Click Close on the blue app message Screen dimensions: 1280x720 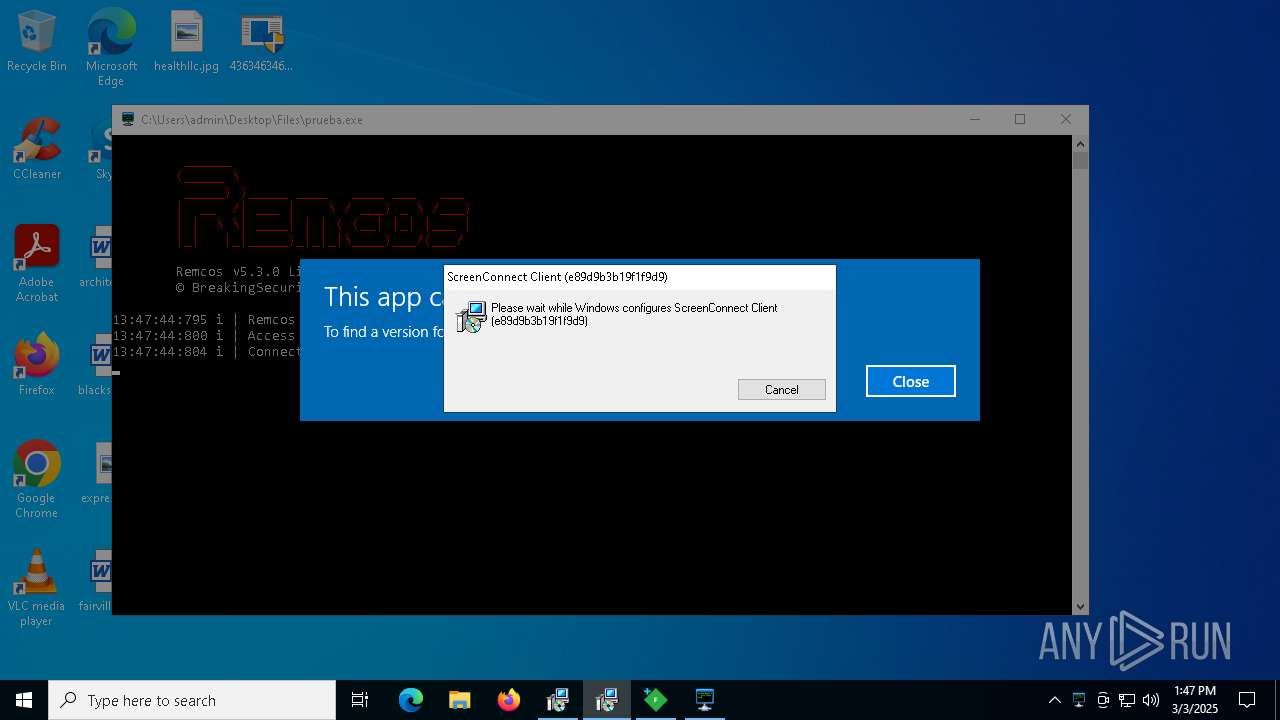[x=911, y=381]
